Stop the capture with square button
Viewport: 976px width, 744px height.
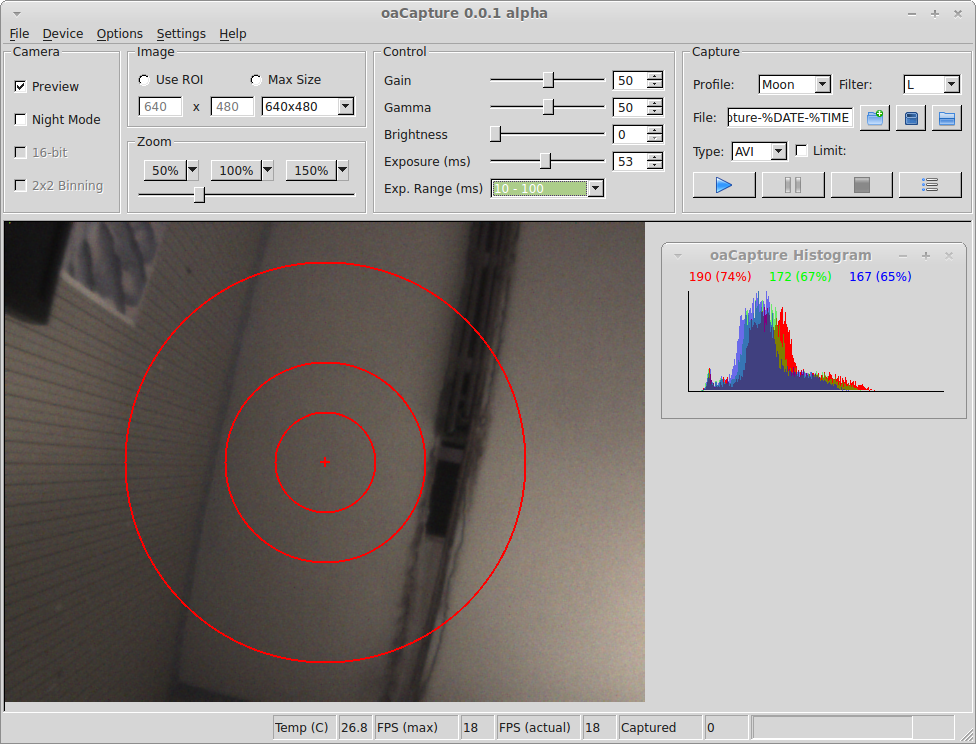point(861,185)
